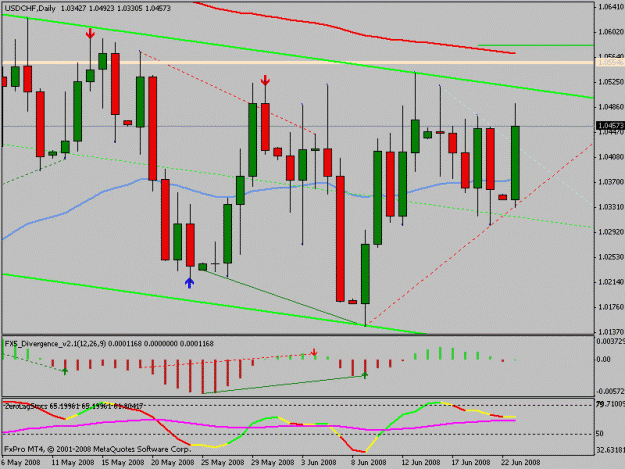
Task: Click the 1.02140 price axis label
Action: pos(610,282)
